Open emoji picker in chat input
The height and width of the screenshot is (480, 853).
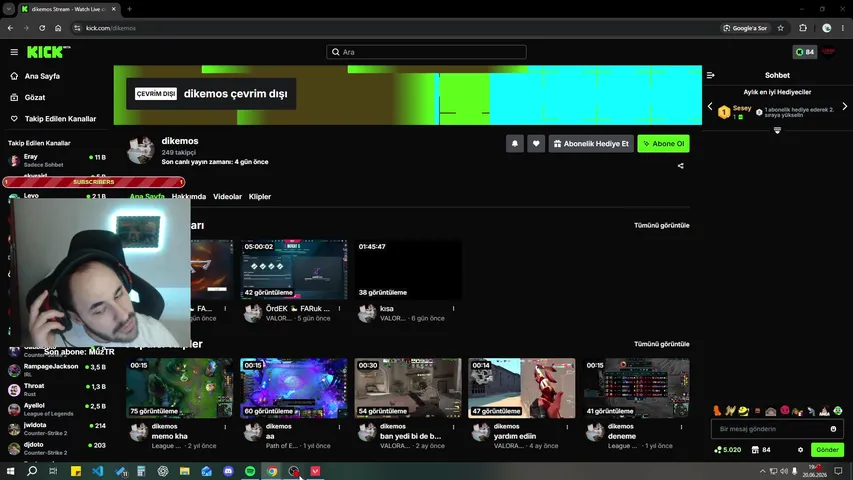[833, 429]
